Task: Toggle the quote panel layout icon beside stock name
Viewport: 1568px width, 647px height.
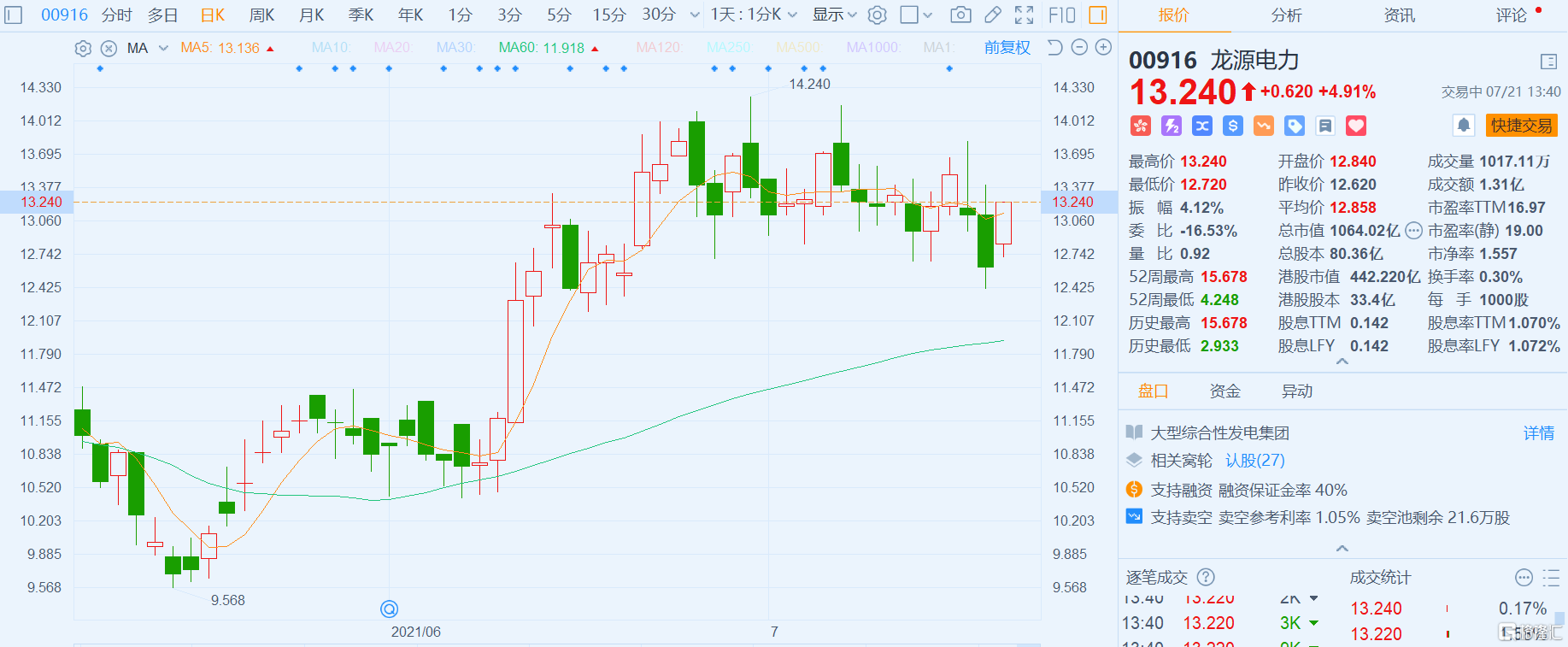Action: (1548, 62)
